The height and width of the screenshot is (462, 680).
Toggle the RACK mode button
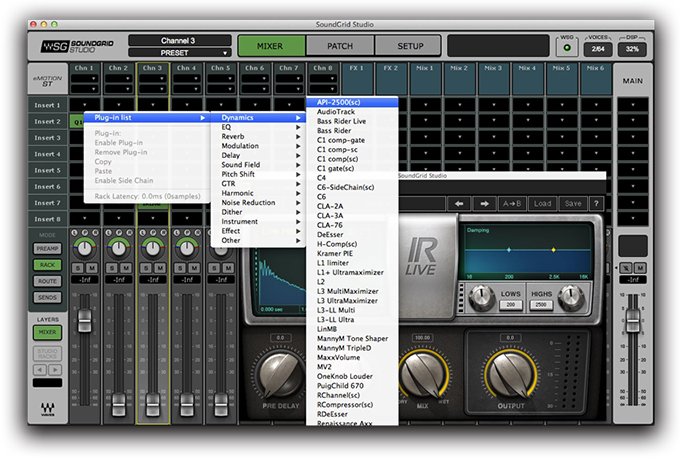tap(48, 265)
